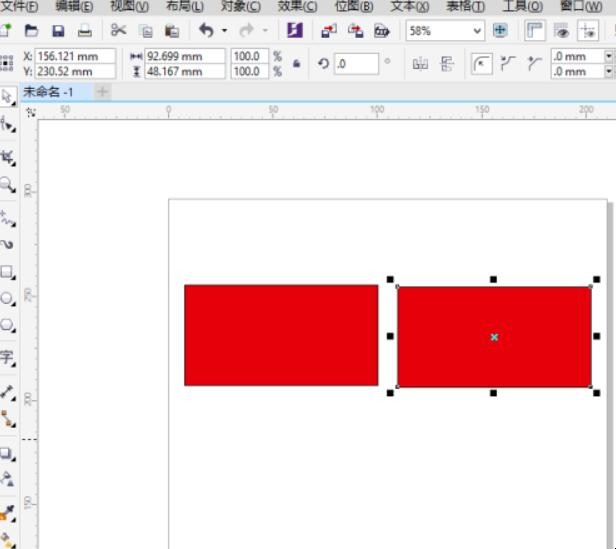Switch to the 未命名 -1 document tab
This screenshot has height=549, width=616.
point(50,91)
